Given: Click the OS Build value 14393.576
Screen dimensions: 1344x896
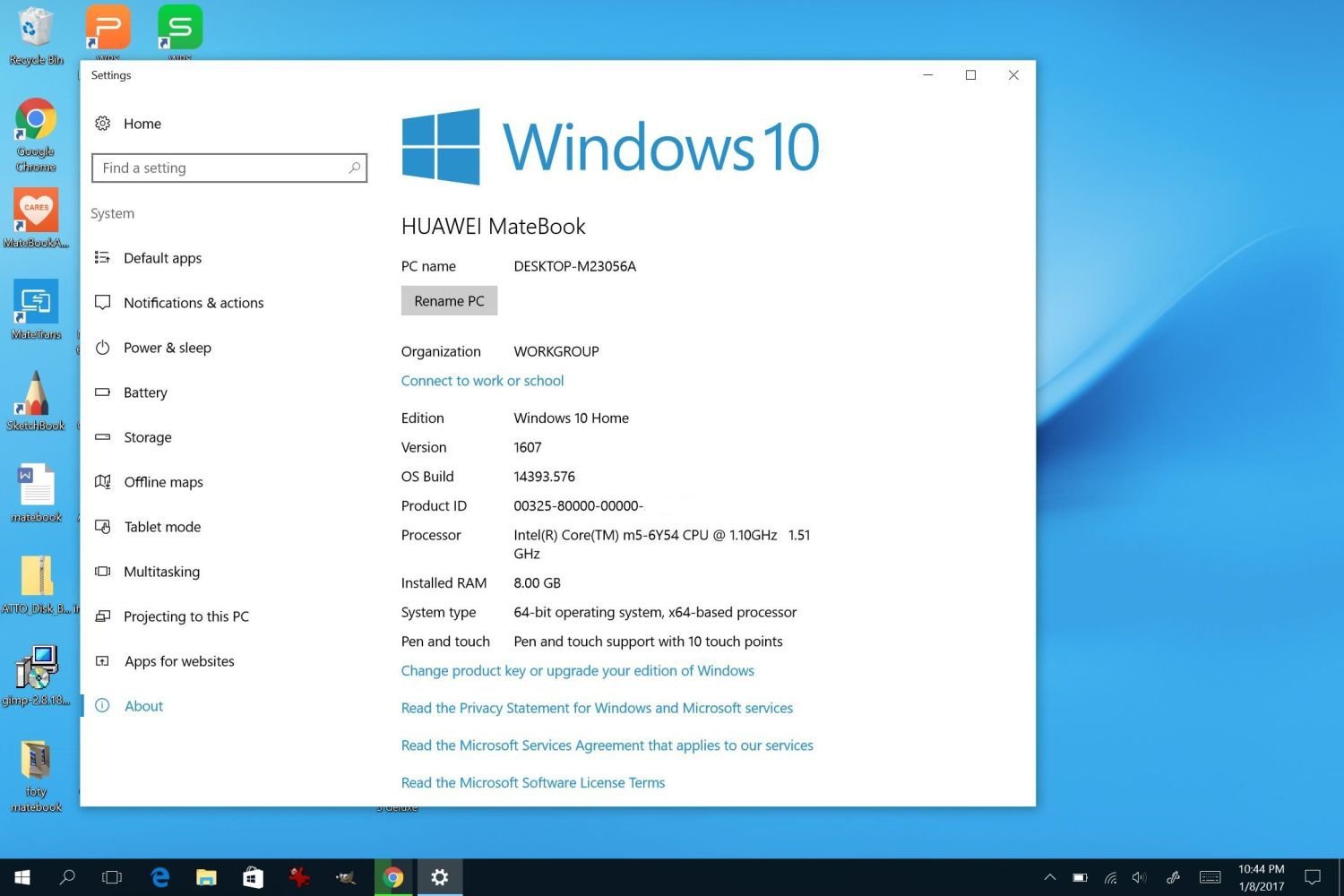Looking at the screenshot, I should [544, 477].
